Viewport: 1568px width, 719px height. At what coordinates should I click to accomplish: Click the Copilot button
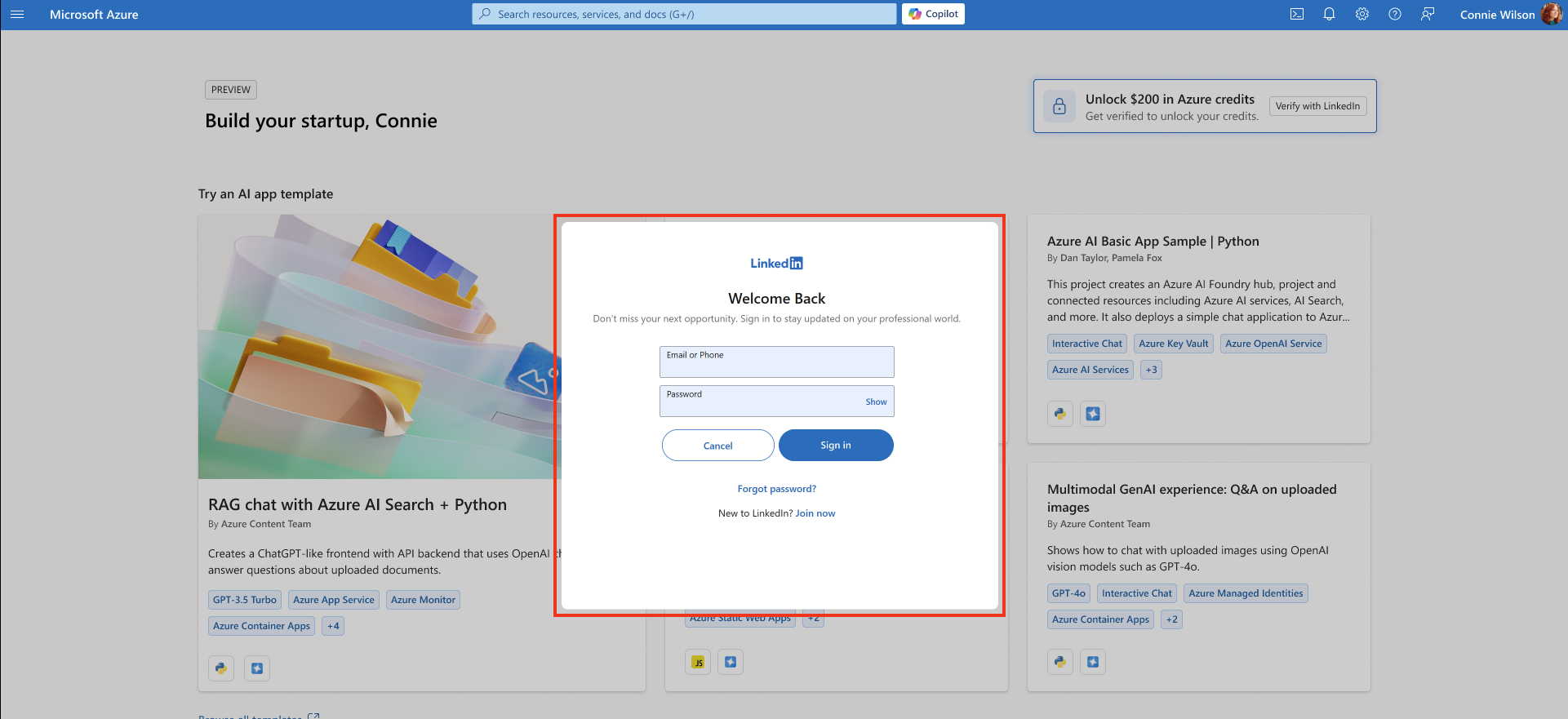coord(933,14)
